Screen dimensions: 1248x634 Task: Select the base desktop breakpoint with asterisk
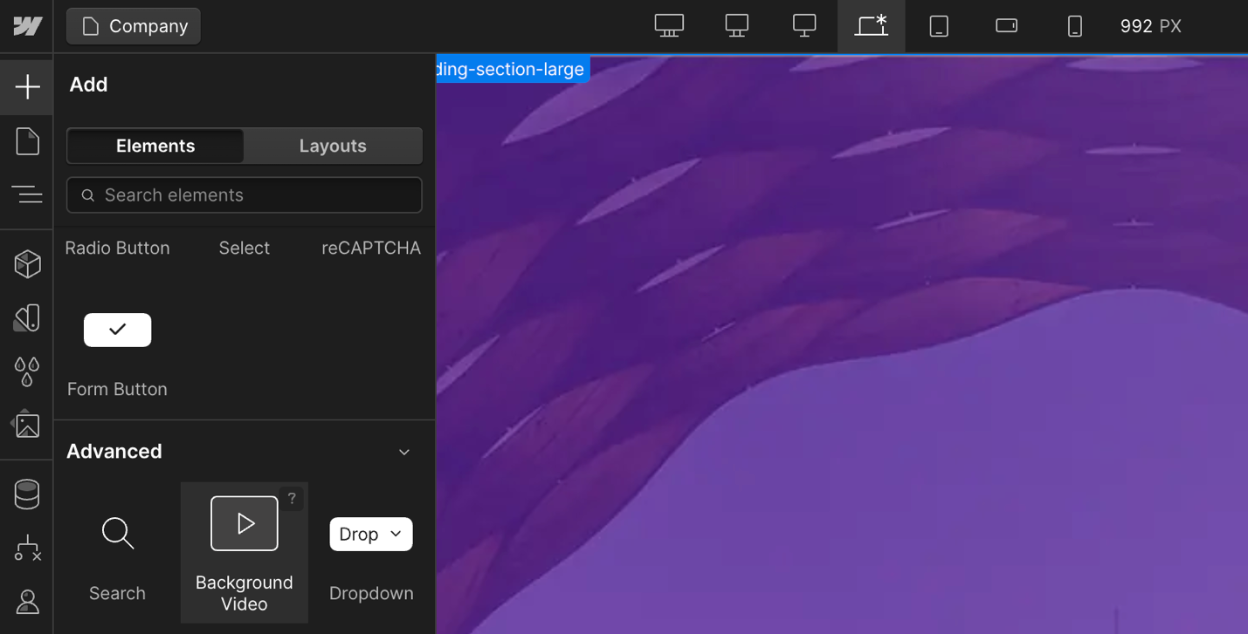(x=871, y=26)
